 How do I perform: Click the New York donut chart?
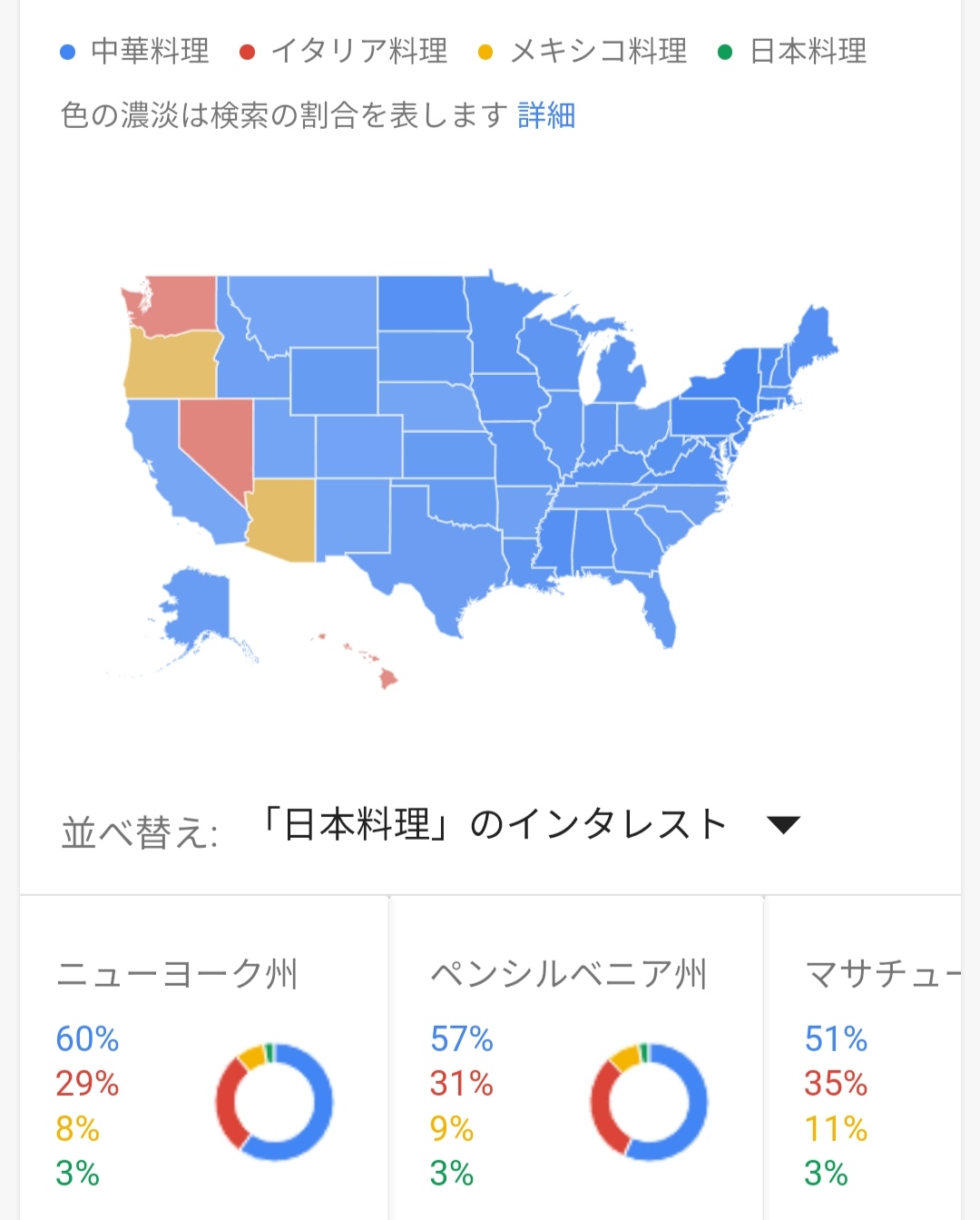click(x=274, y=1102)
